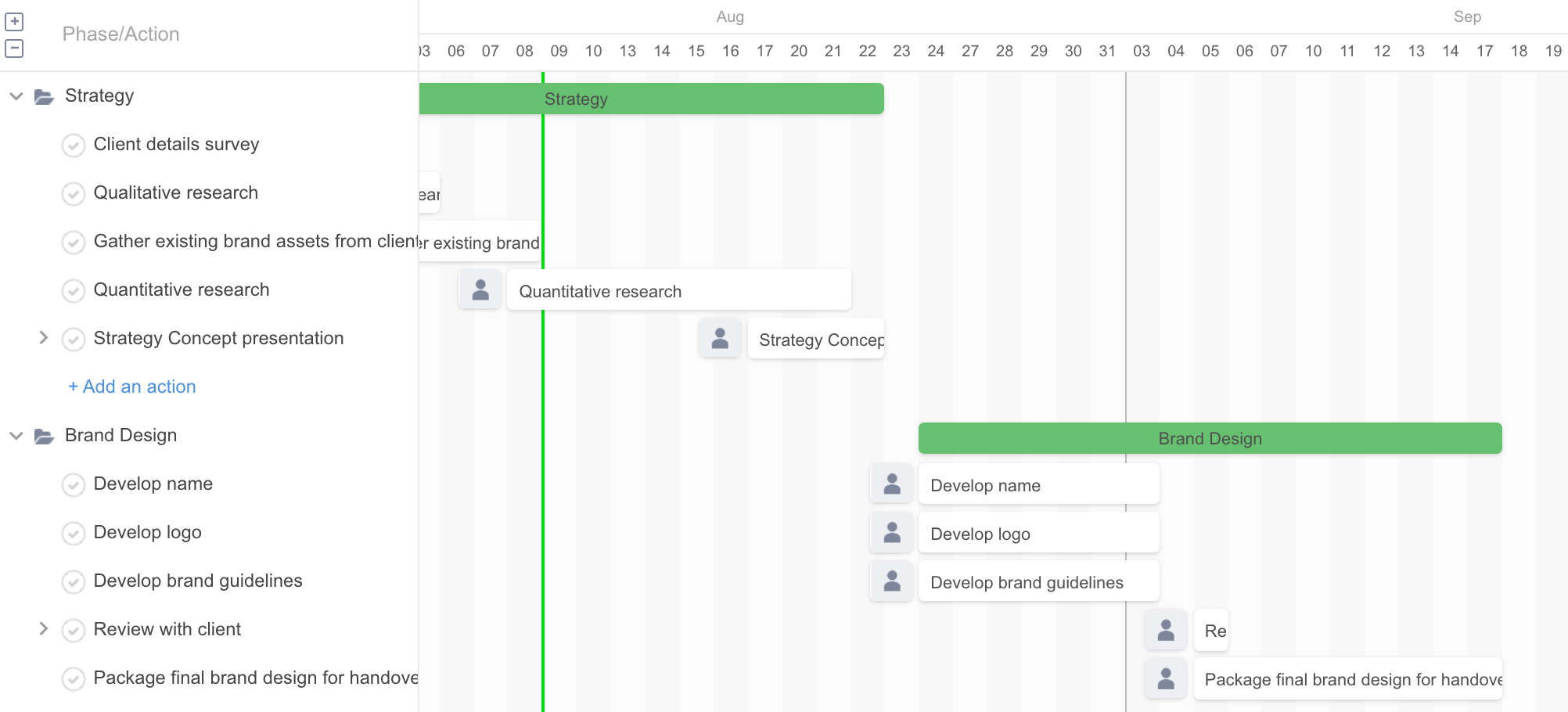Click the avatar beside Develop logo bar
The width and height of the screenshot is (1568, 712).
pyautogui.click(x=891, y=532)
